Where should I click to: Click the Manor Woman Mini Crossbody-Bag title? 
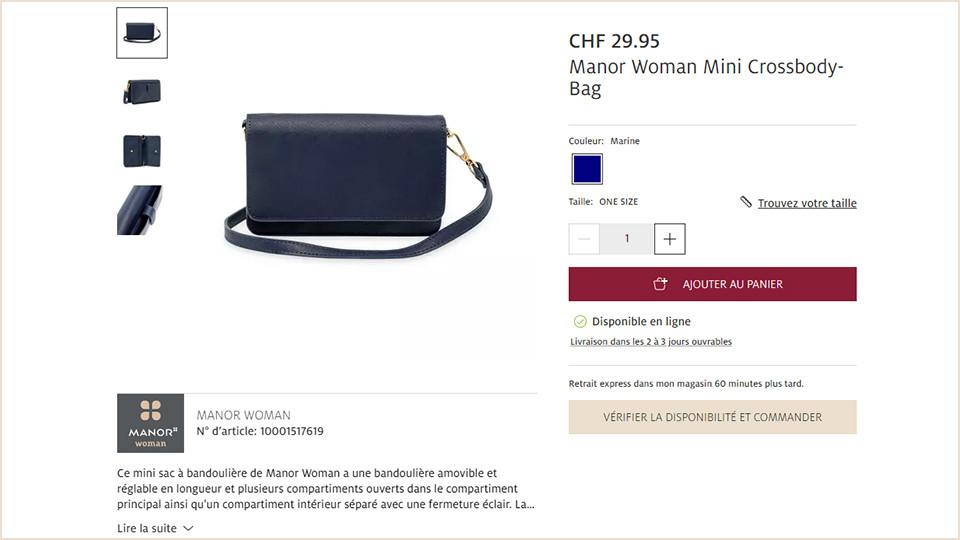[x=706, y=77]
